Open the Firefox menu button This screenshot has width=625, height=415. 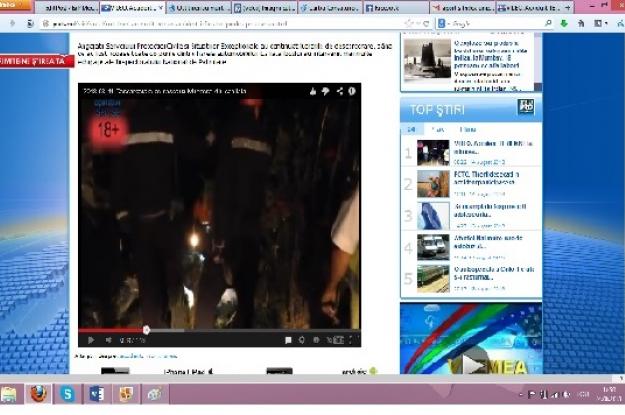tap(15, 5)
